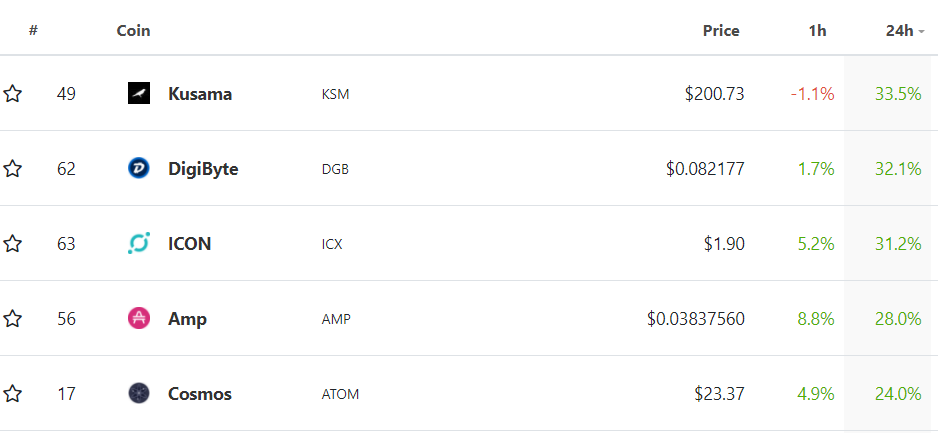Go to the Cosmos coin link
This screenshot has height=433, width=938.
[200, 394]
